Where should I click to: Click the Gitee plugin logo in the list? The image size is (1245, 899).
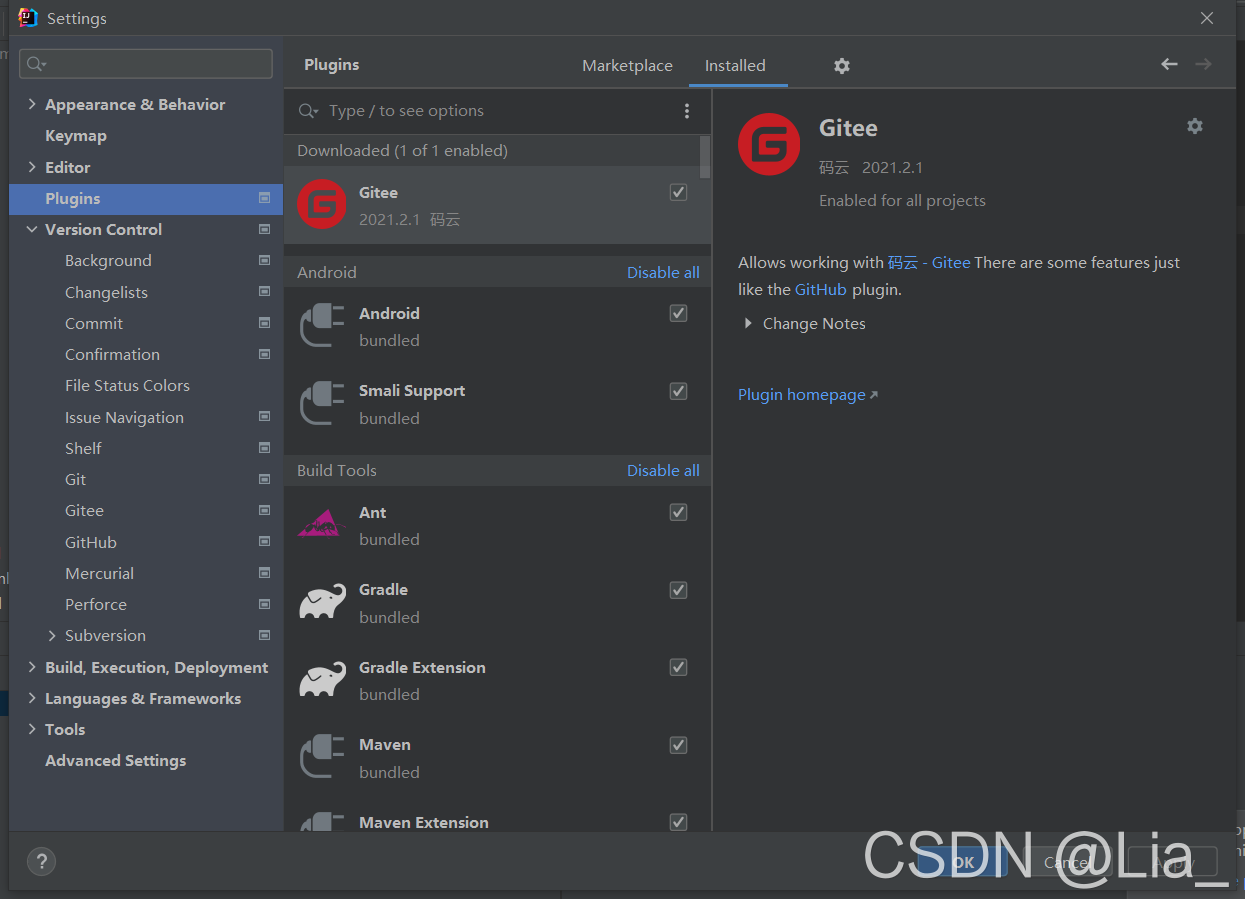coord(322,204)
